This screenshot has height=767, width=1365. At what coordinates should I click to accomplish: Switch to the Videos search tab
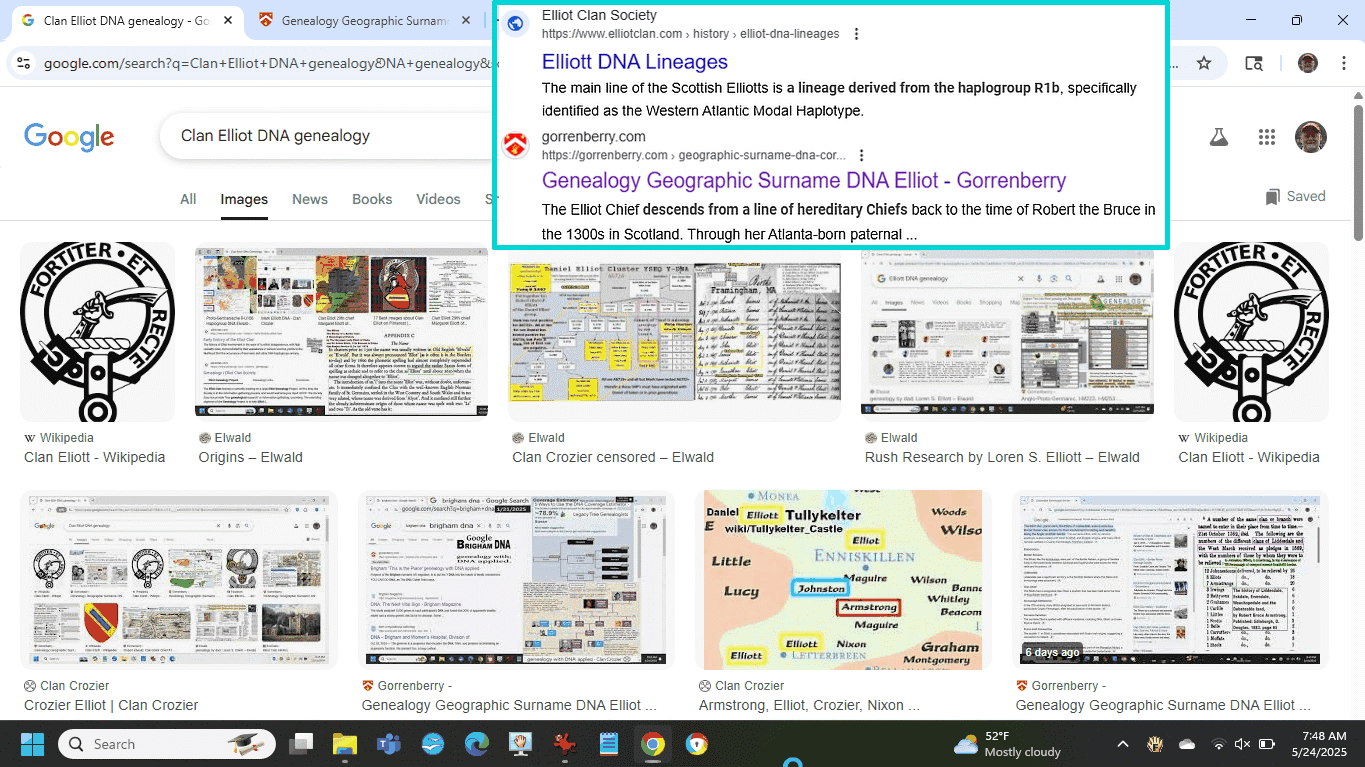tap(438, 199)
